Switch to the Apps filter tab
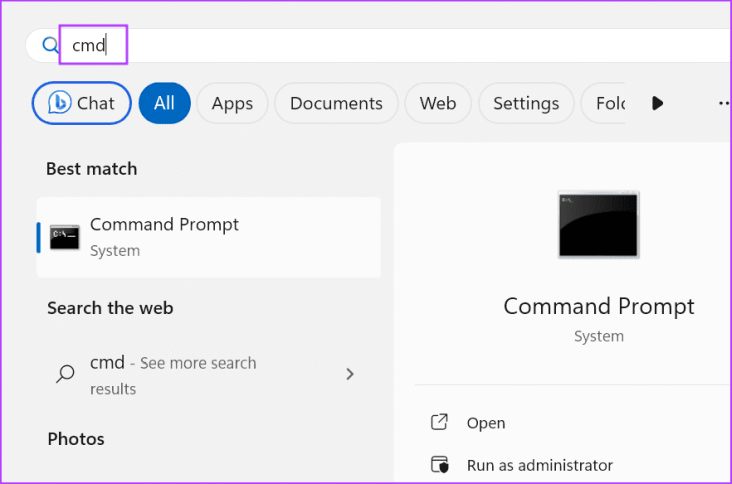The height and width of the screenshot is (484, 732). click(232, 103)
